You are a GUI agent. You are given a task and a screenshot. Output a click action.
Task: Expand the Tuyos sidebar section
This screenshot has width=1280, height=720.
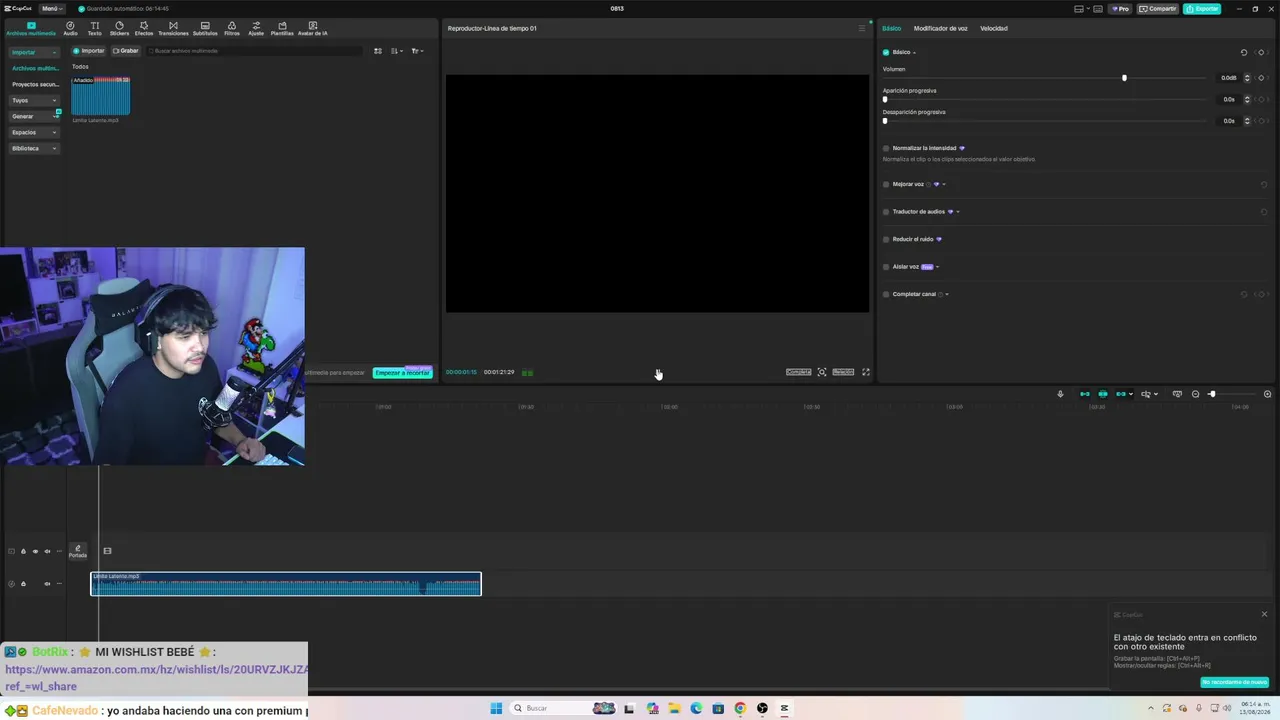[33, 100]
